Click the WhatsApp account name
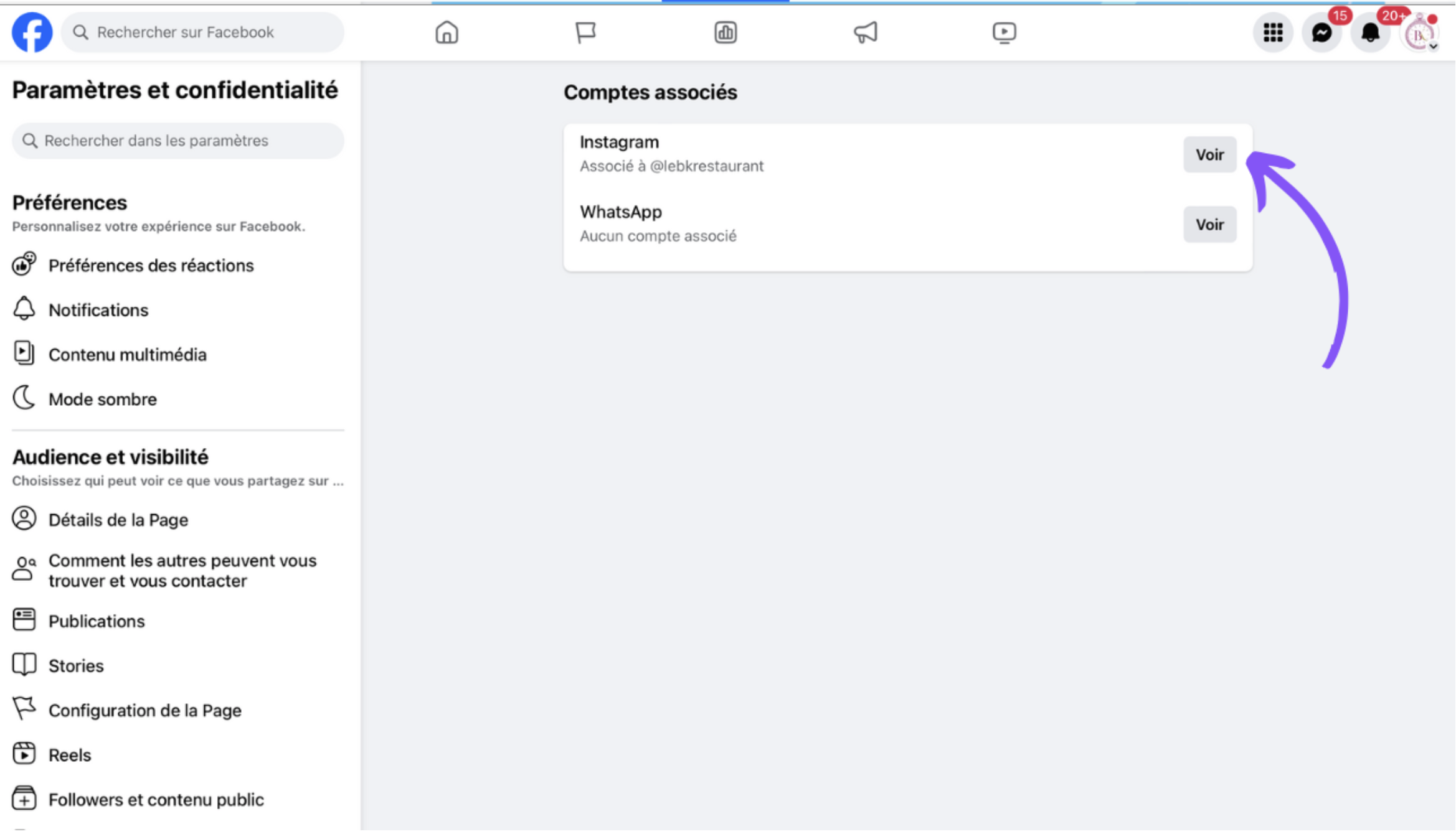The width and height of the screenshot is (1456, 834). [x=621, y=212]
